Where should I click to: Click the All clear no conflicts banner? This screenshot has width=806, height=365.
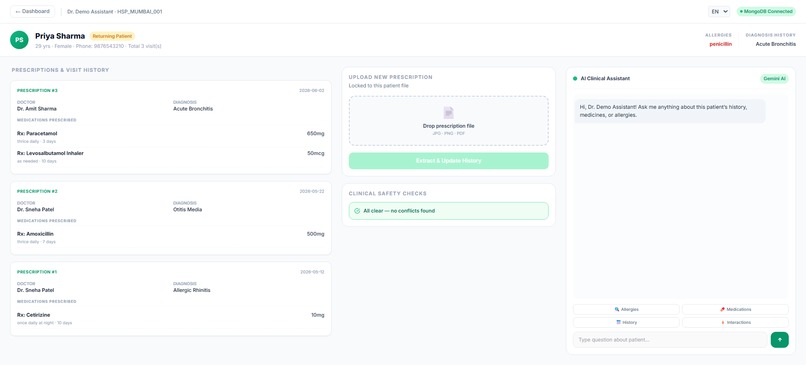tap(449, 211)
